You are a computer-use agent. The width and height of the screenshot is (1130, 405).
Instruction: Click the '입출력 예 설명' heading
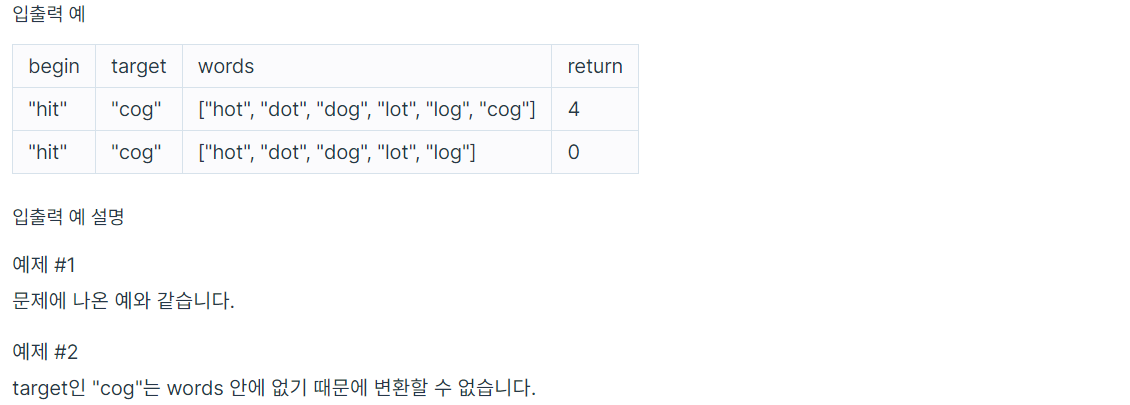point(68,218)
